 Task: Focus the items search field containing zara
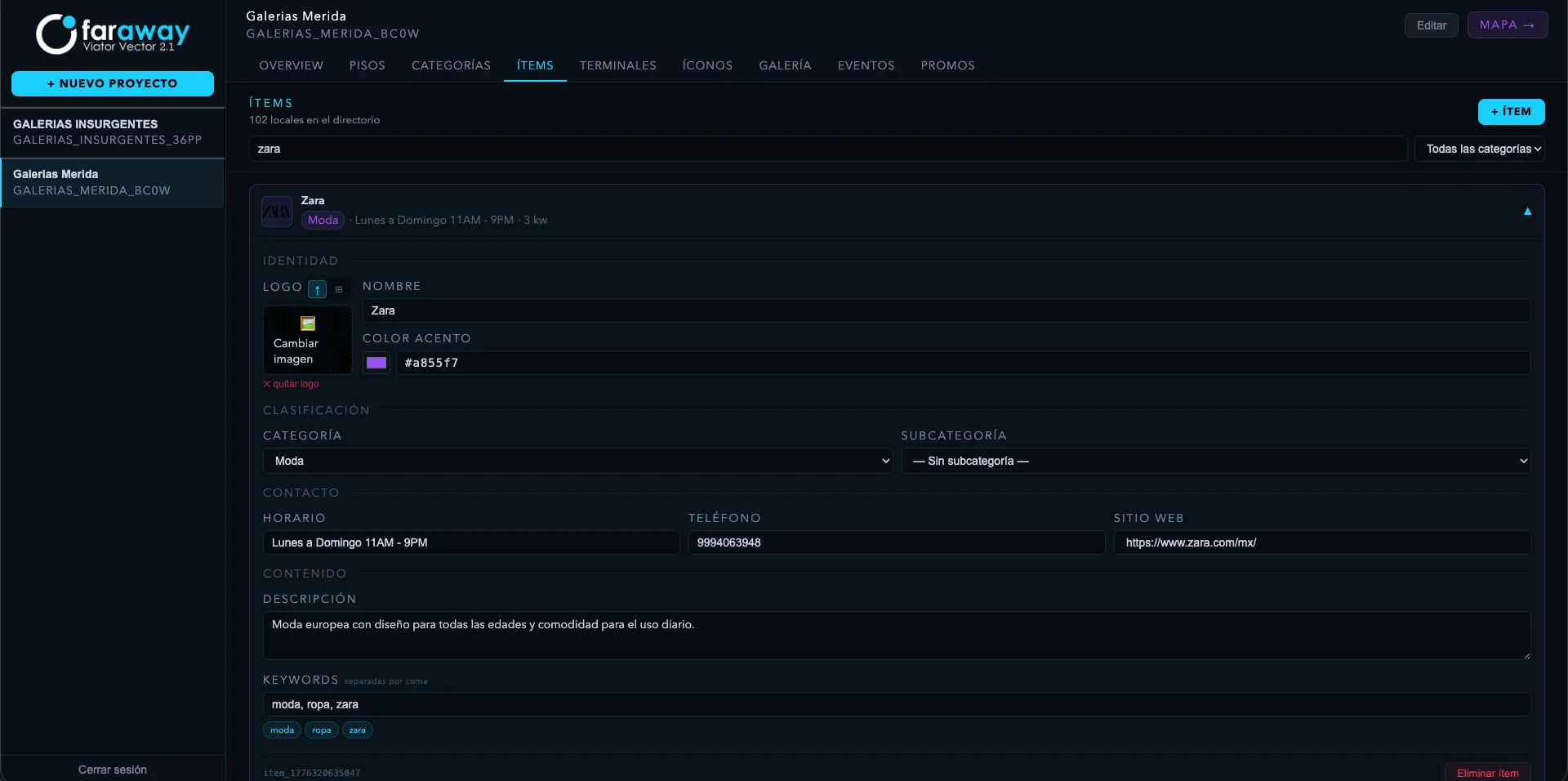click(x=828, y=149)
